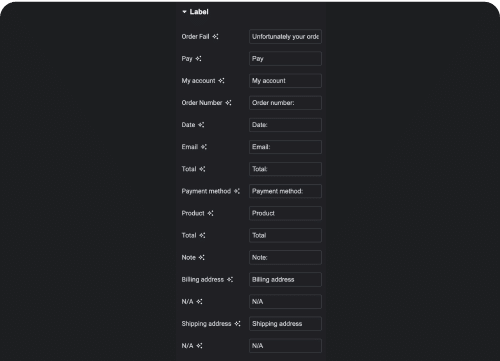This screenshot has height=361, width=500.
Task: Select the Order number: input box
Action: point(285,103)
